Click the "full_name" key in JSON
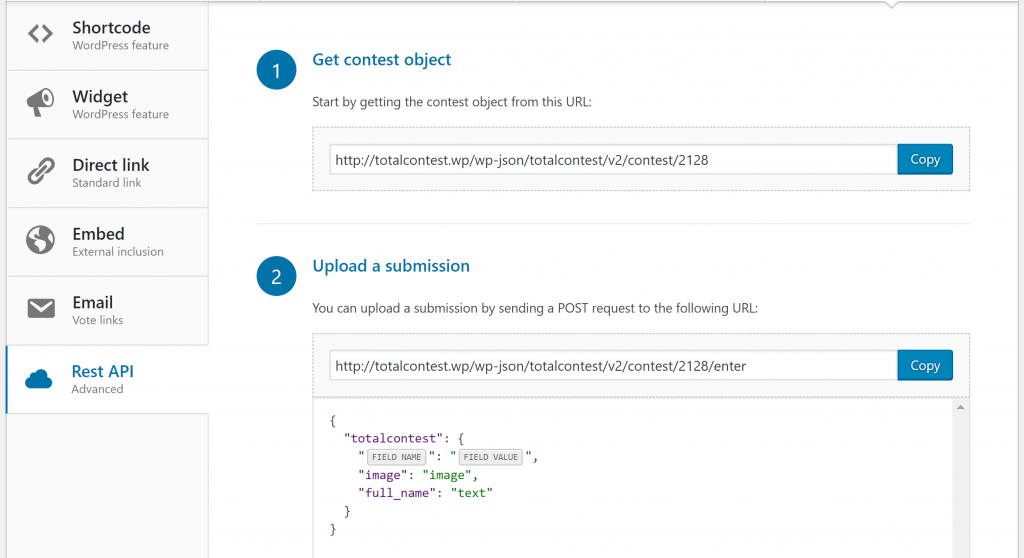1024x558 pixels. point(396,493)
